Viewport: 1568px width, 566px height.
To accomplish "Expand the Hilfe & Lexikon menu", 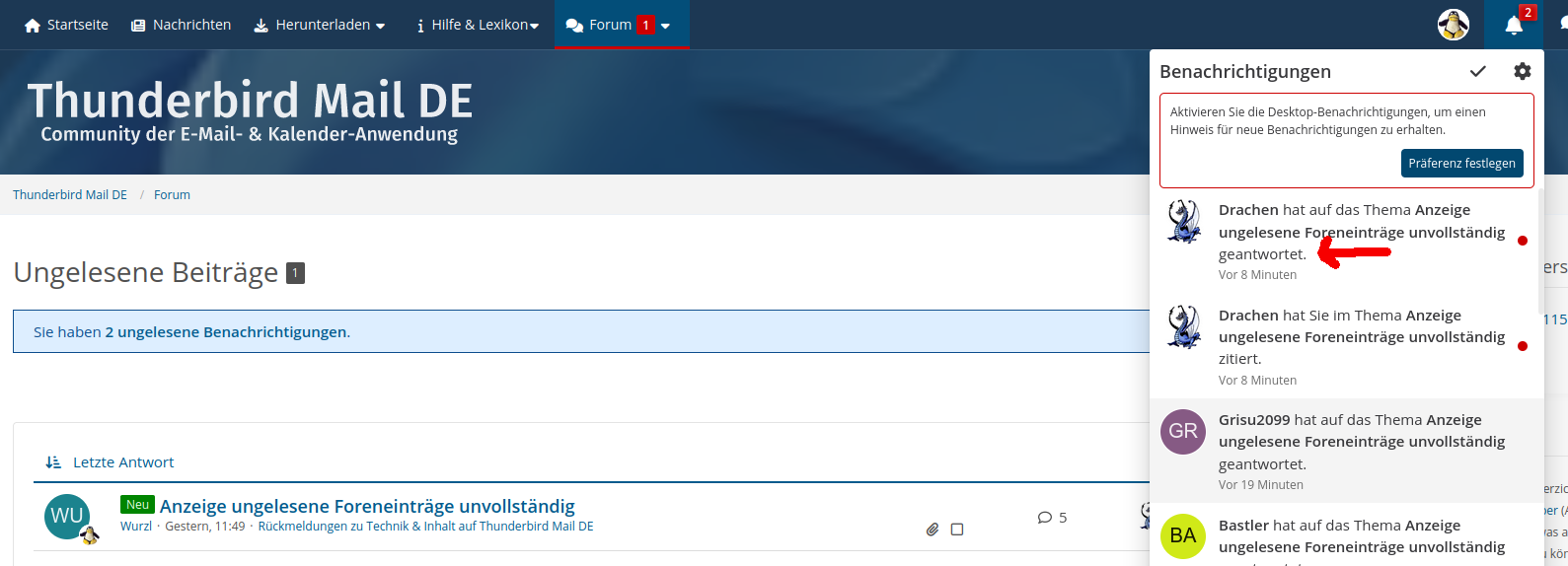I will (x=477, y=25).
